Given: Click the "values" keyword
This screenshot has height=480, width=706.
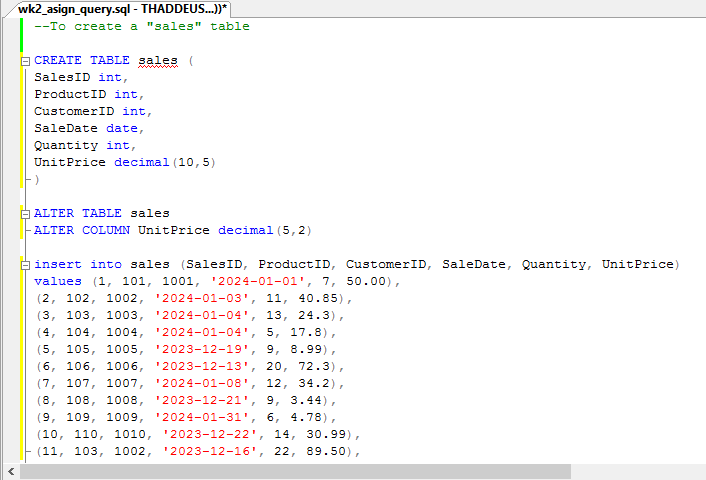Looking at the screenshot, I should click(58, 281).
